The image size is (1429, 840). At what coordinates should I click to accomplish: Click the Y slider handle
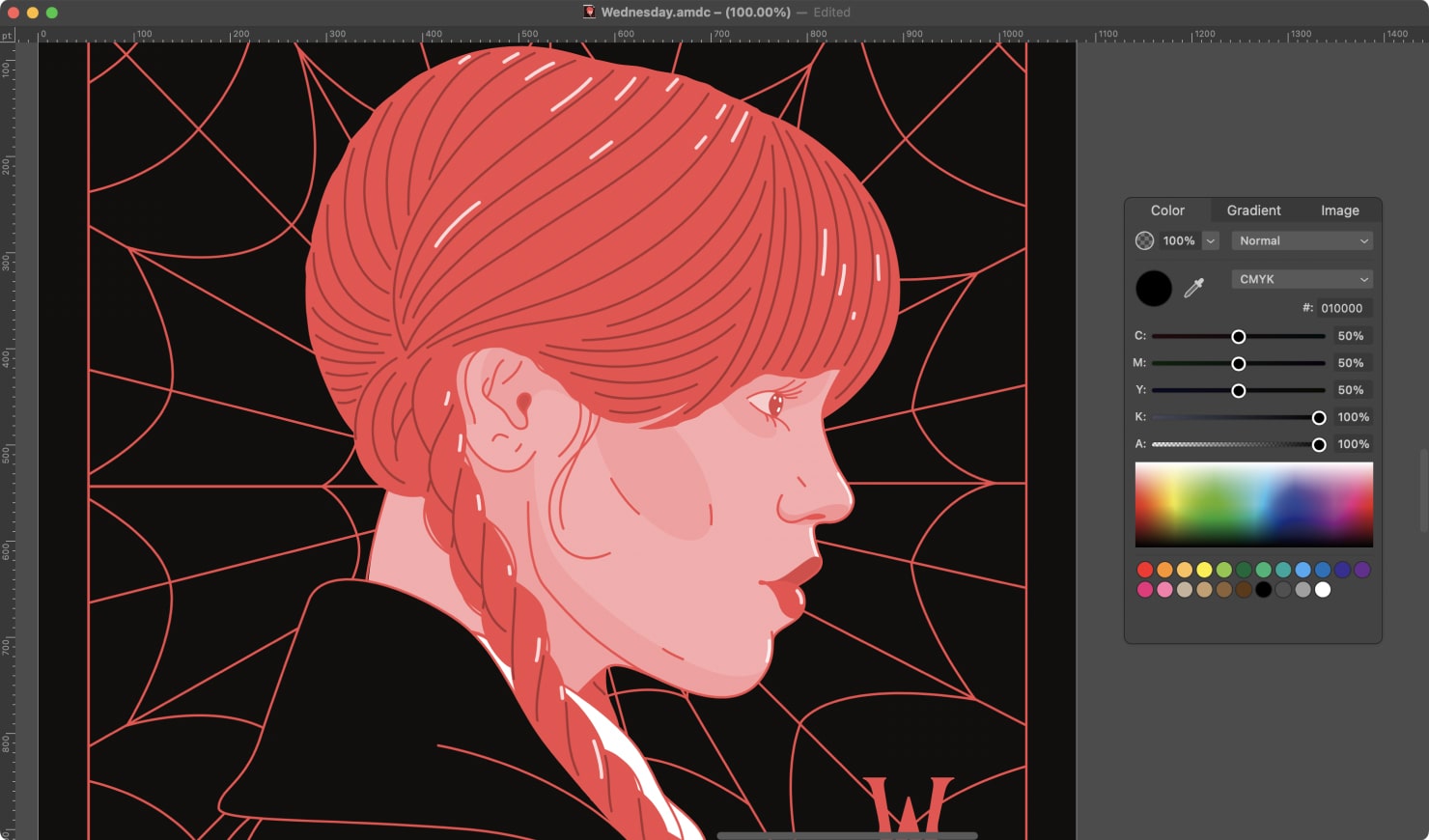pos(1239,390)
